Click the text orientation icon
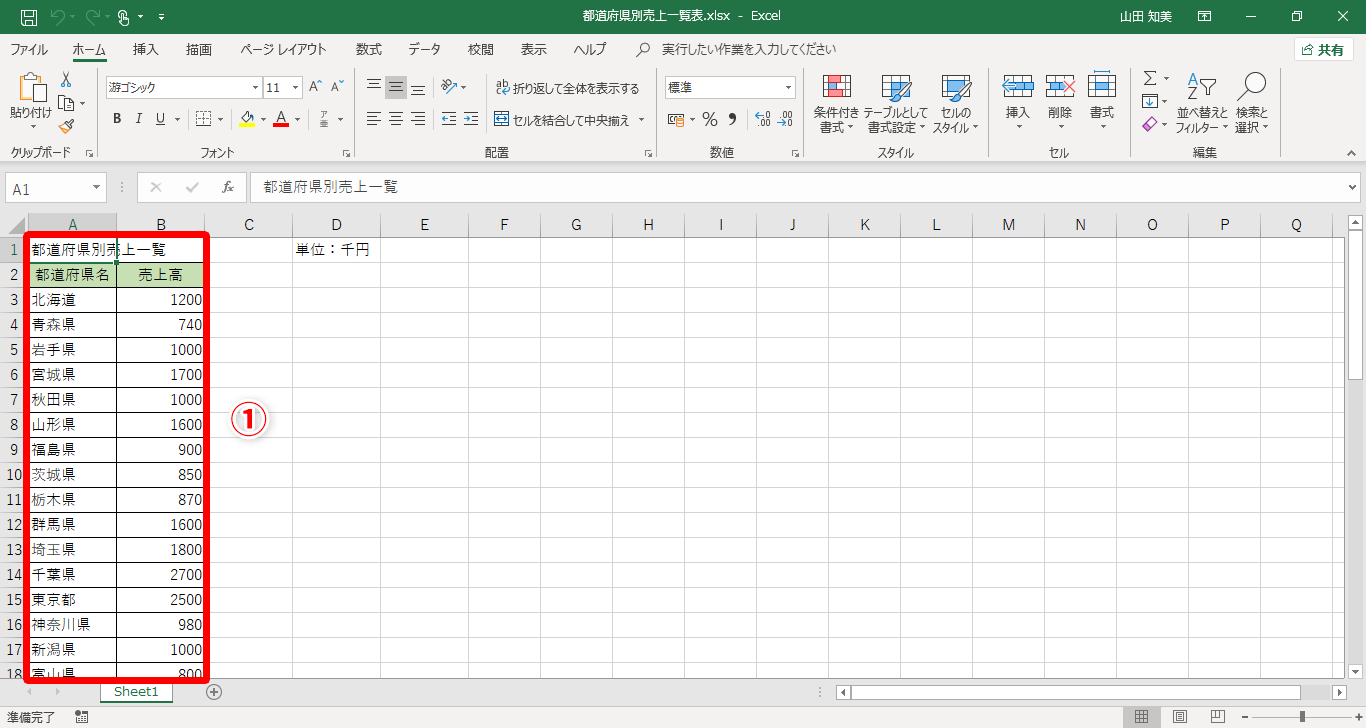Image resolution: width=1366 pixels, height=728 pixels. pos(450,87)
